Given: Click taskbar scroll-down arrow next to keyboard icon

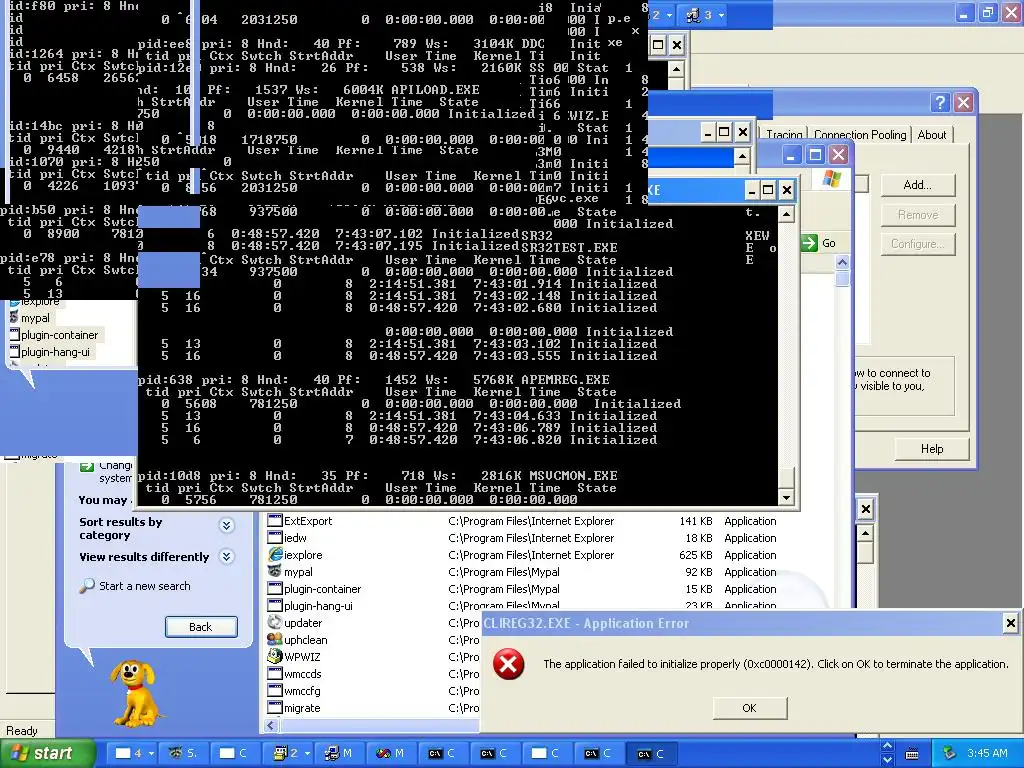Looking at the screenshot, I should (887, 760).
